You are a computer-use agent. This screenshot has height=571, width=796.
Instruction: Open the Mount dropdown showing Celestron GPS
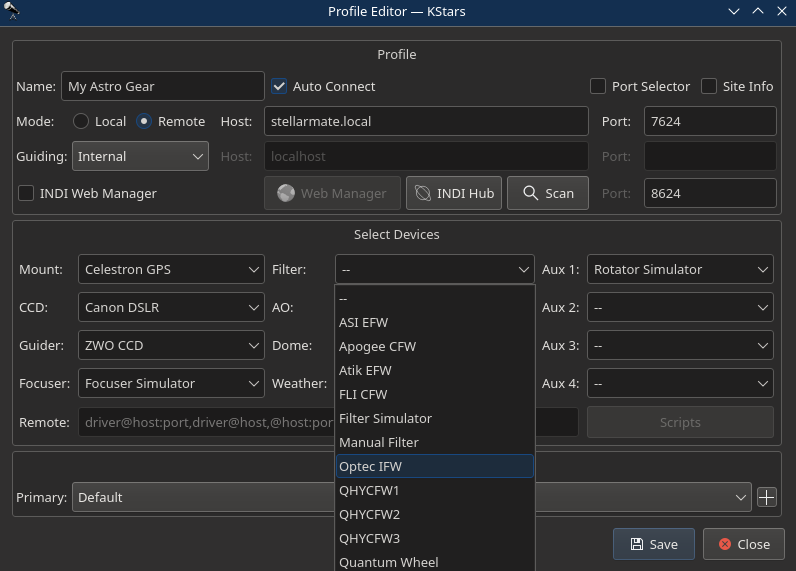[171, 270]
